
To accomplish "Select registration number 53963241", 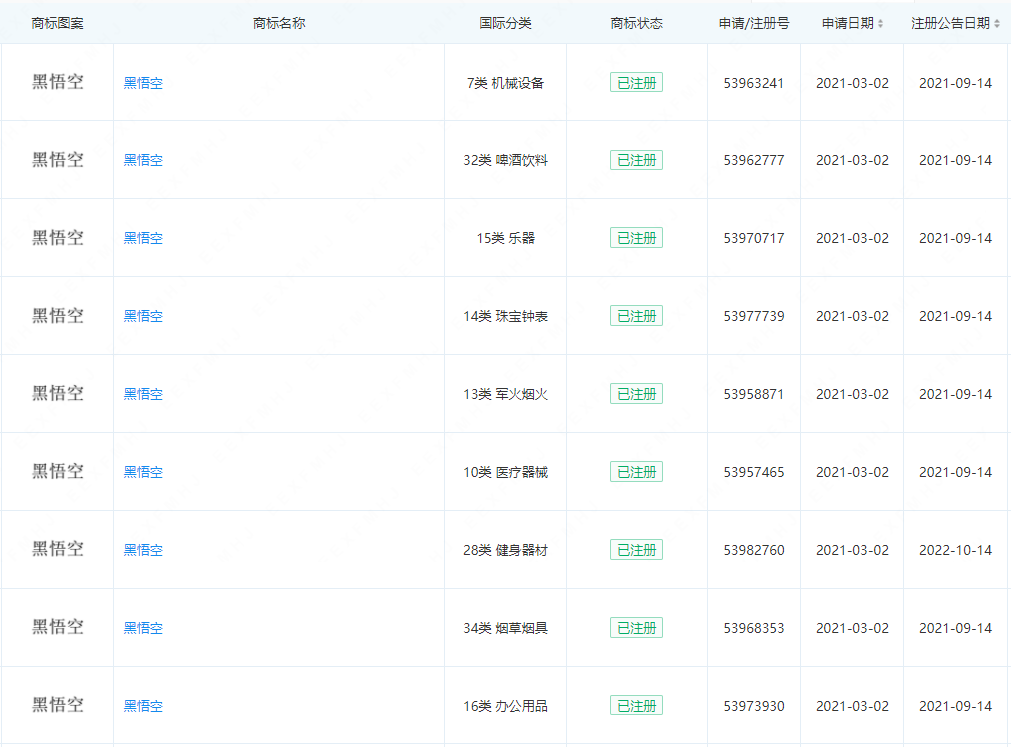I will point(754,83).
